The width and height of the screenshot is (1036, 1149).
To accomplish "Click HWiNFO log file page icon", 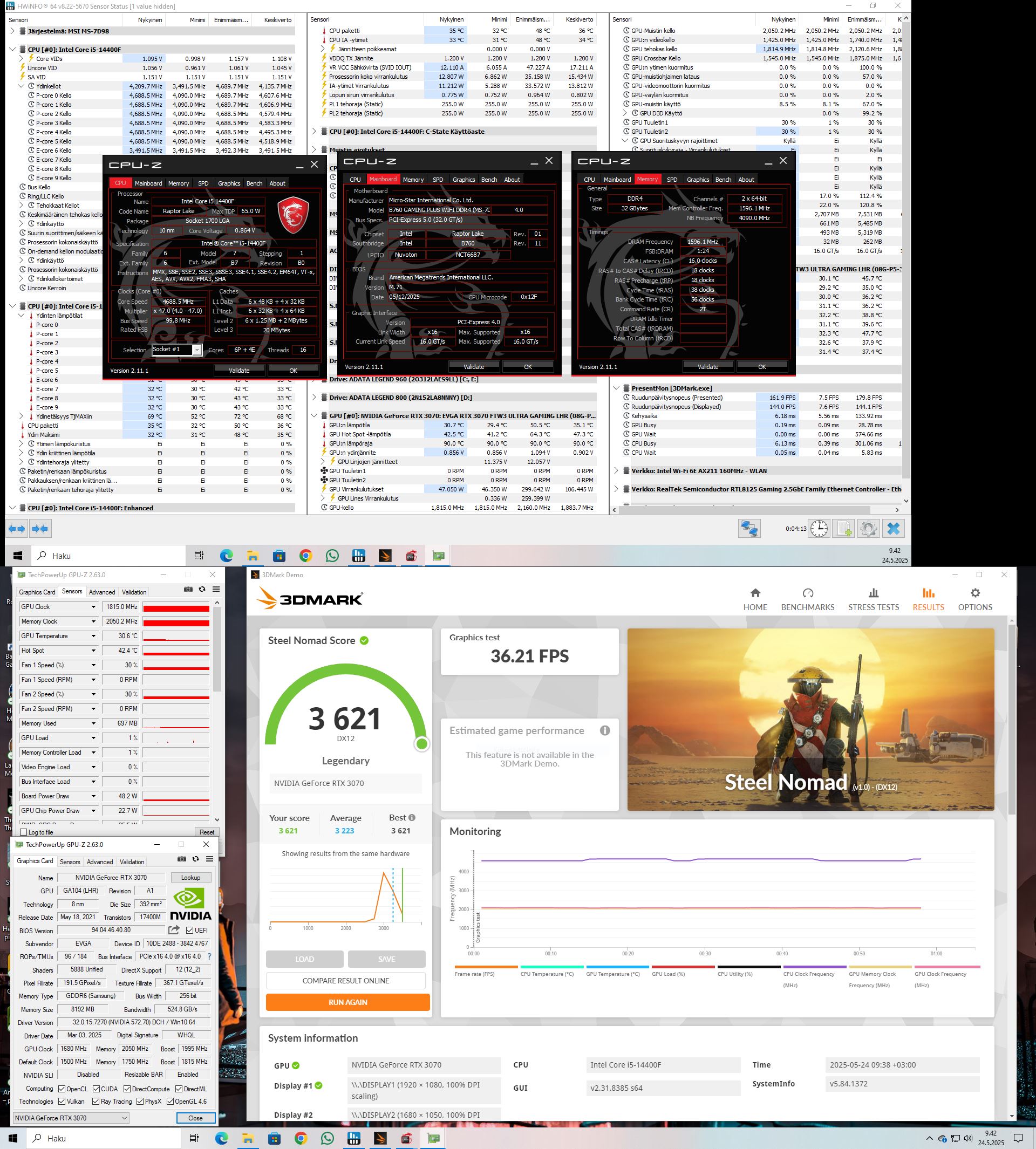I will [843, 529].
